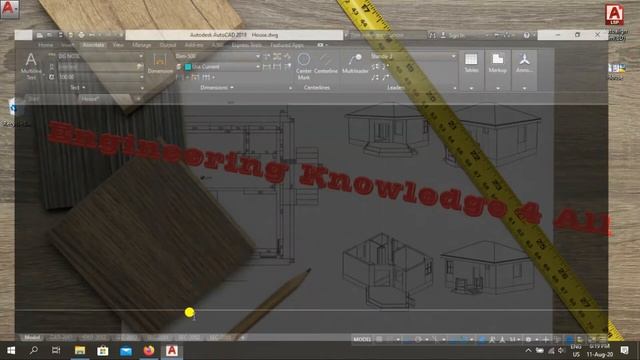This screenshot has width=640, height=360.
Task: Click the taskbar clock and date
Action: tap(600, 351)
